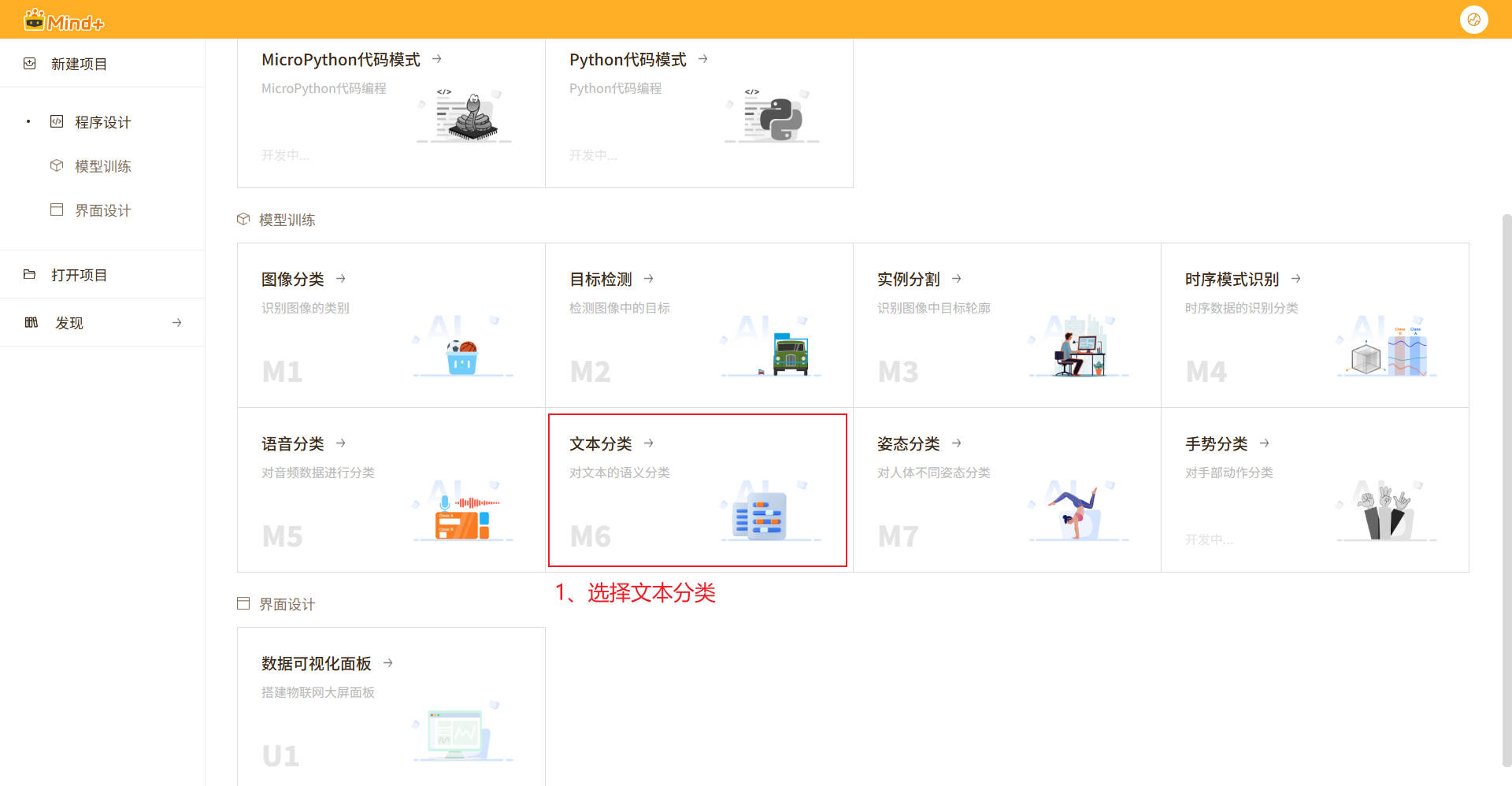Click the 程序设计 code icon in sidebar
1512x786 pixels.
57,121
